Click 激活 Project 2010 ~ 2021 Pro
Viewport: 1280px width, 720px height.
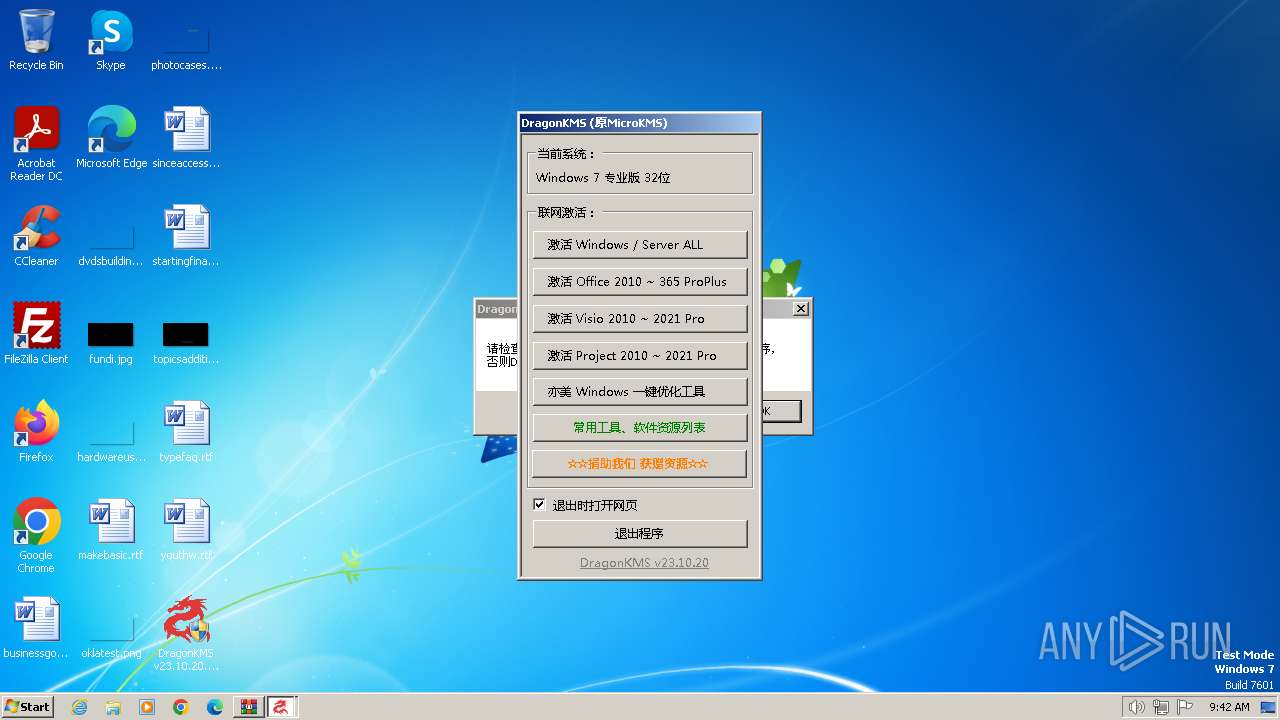640,355
